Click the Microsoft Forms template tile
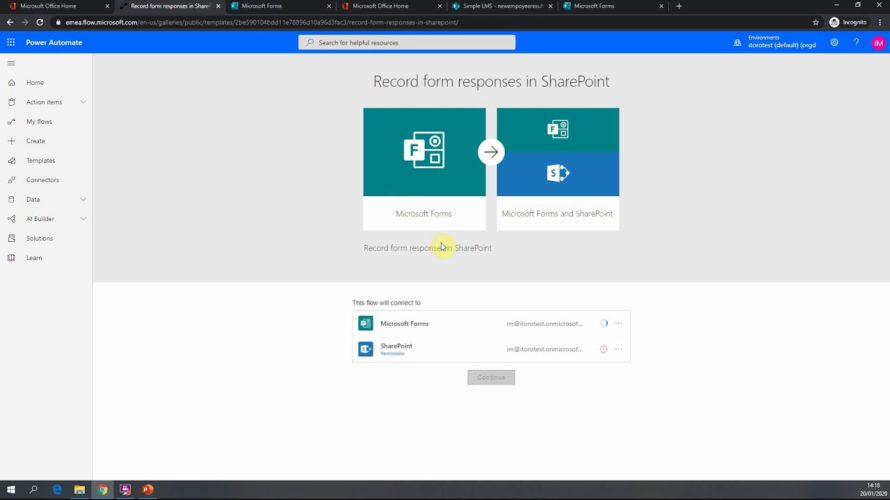This screenshot has height=500, width=890. tap(424, 169)
